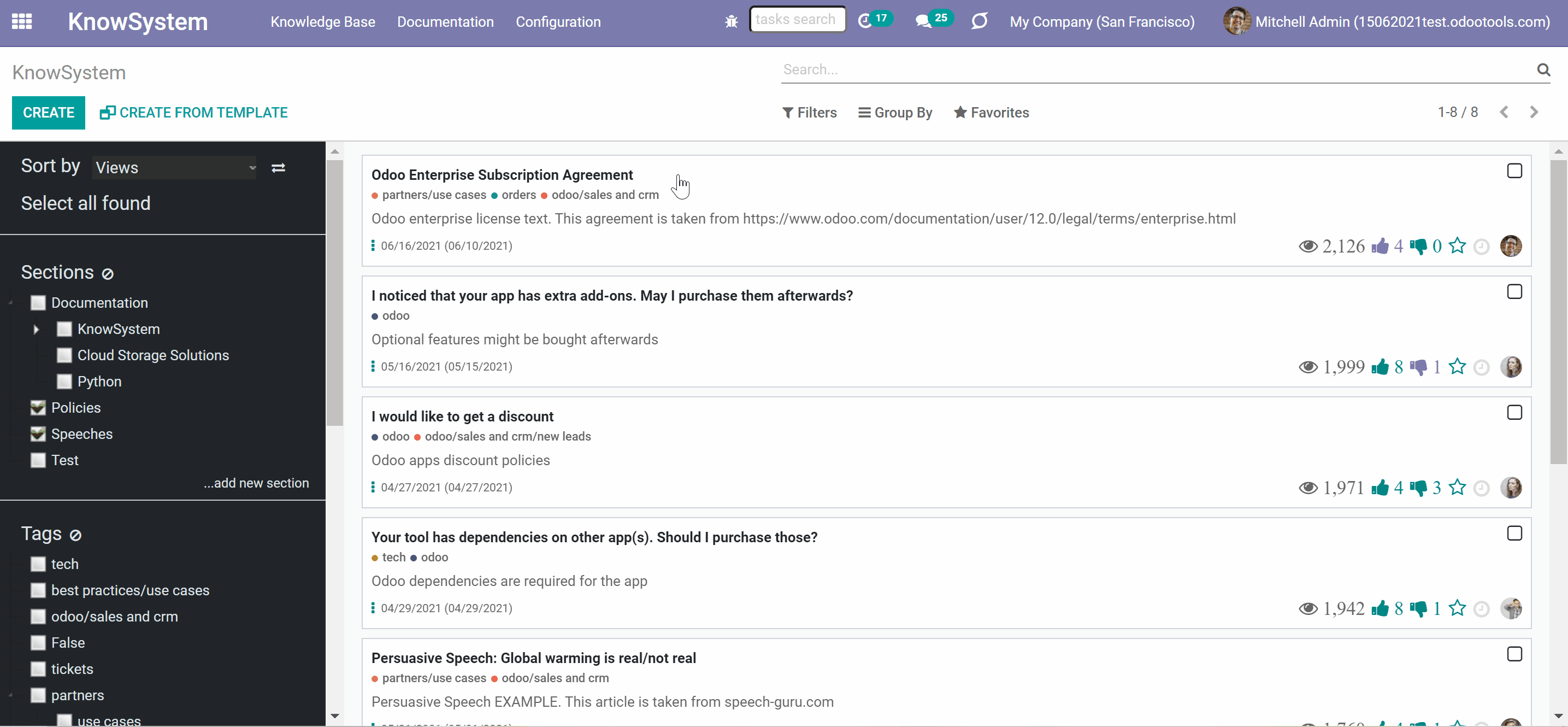The image size is (1568, 727).
Task: Check the tickets tag
Action: (38, 669)
